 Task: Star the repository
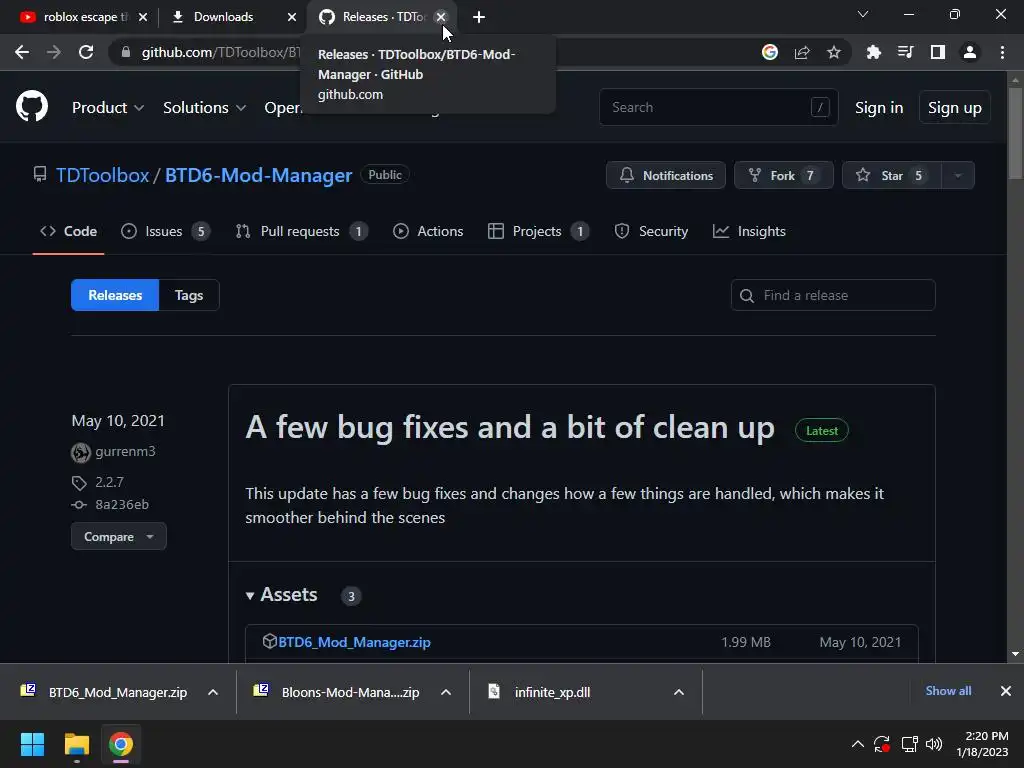coord(891,175)
